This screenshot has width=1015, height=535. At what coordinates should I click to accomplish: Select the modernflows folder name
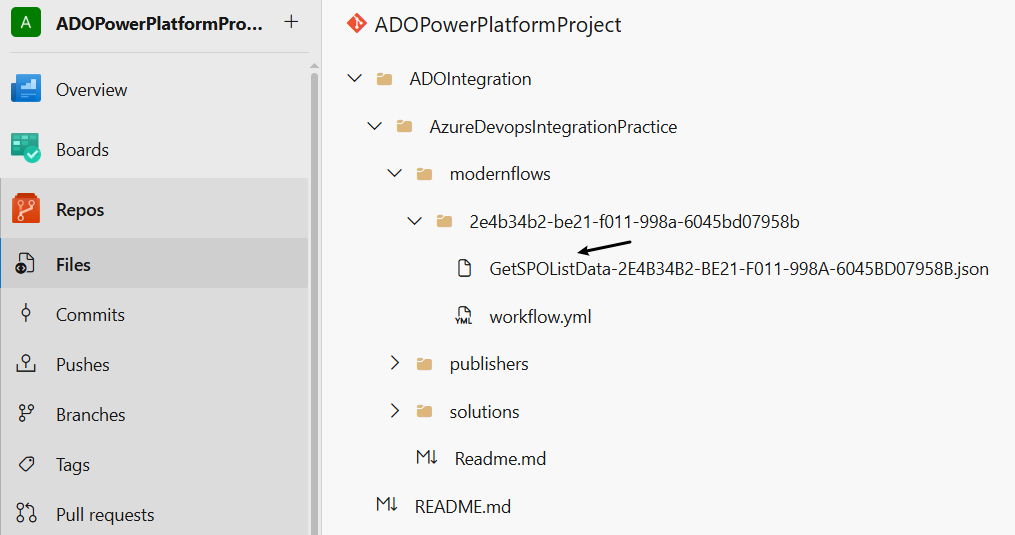tap(500, 174)
